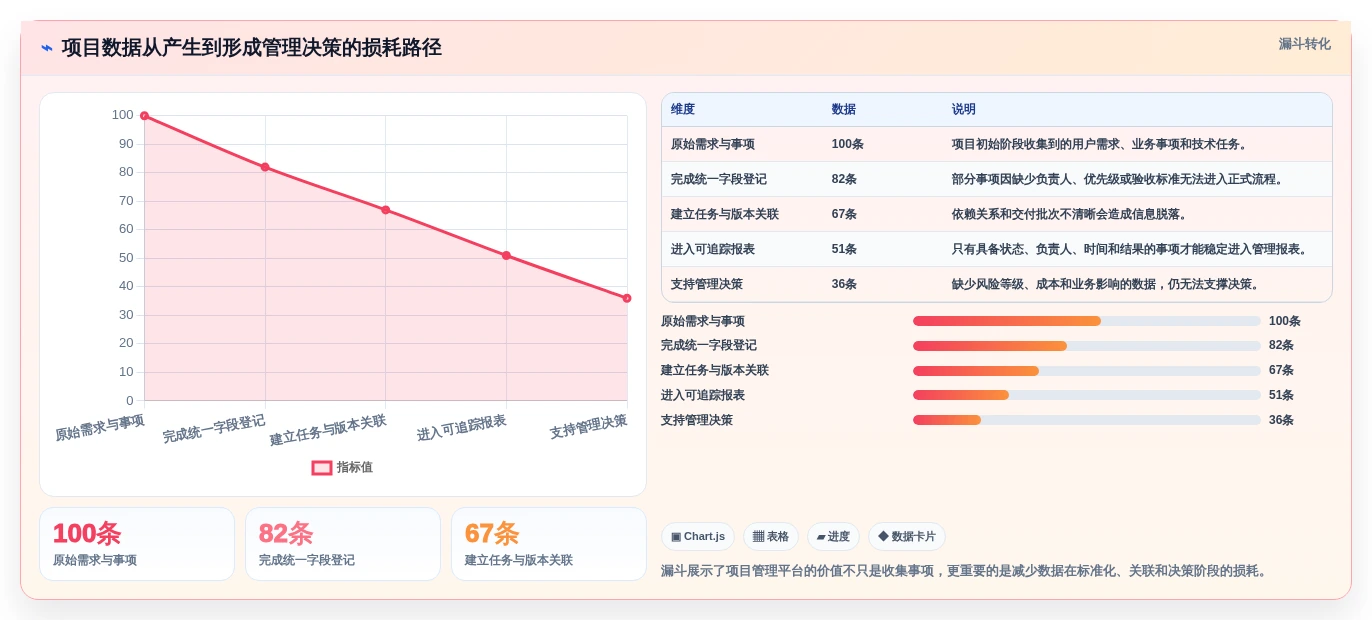Screen dimensions: 1372x620
Task: Click the 67条 value in the table
Action: (844, 214)
